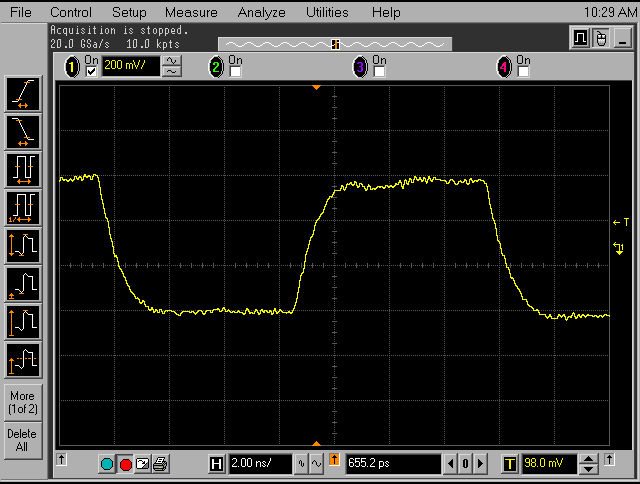Open the Measure menu

191,12
